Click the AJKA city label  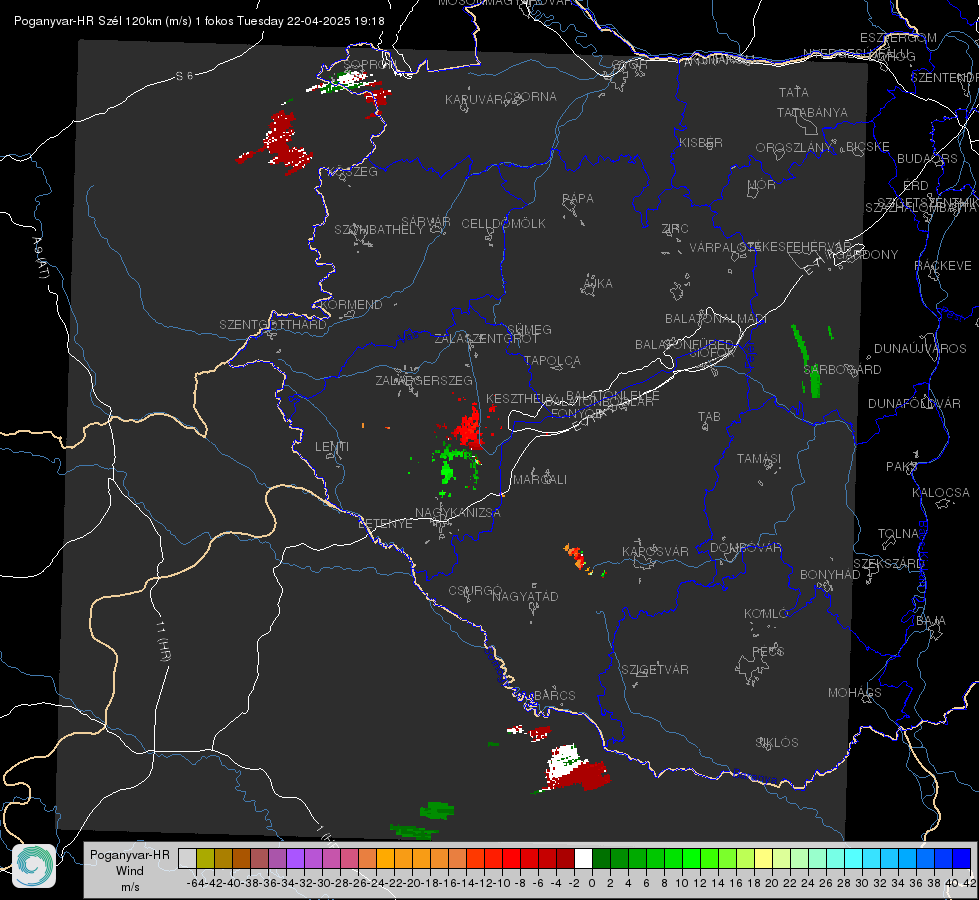pos(598,283)
